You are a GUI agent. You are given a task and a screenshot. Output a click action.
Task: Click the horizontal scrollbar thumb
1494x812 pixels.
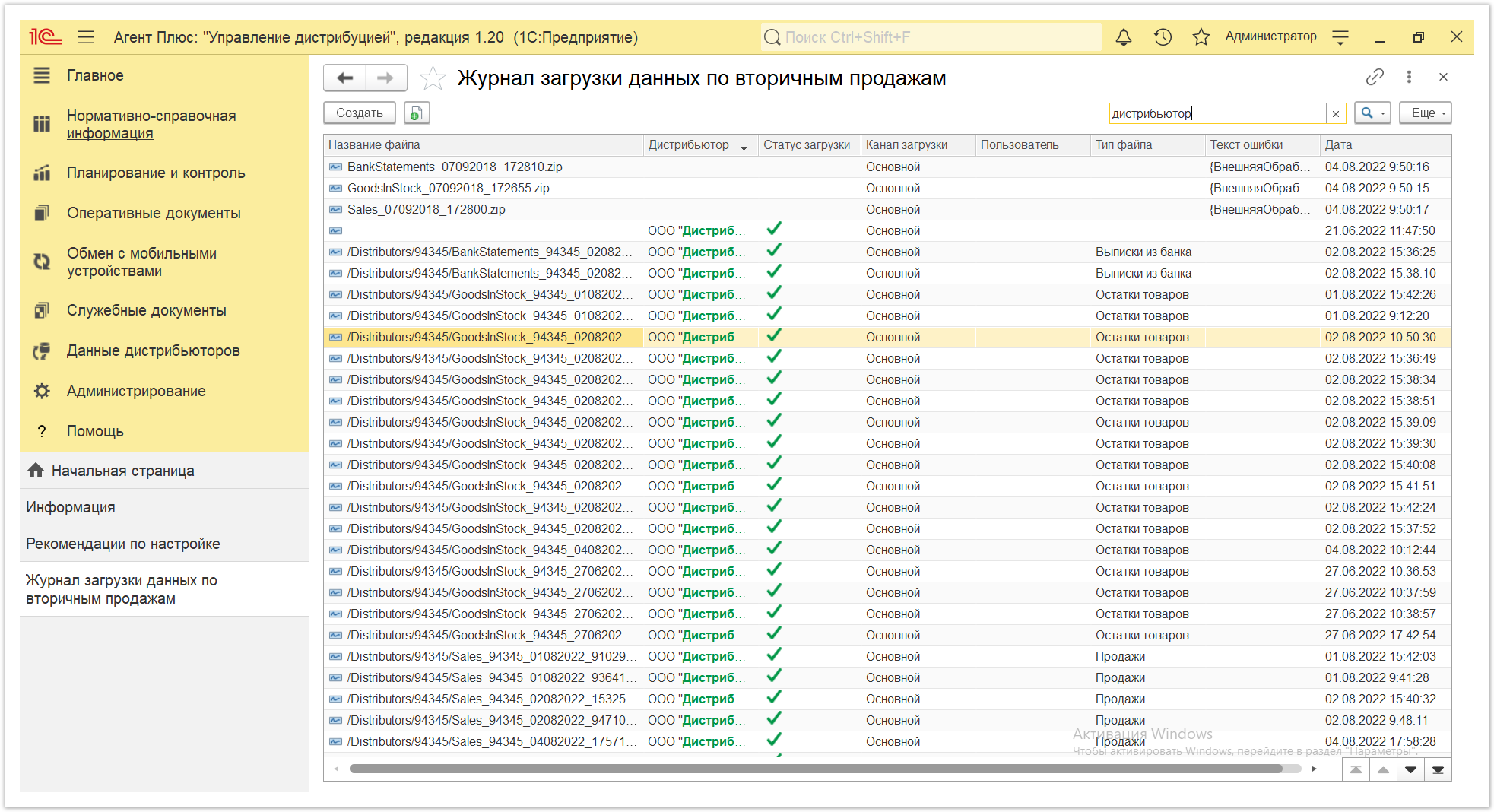click(816, 769)
